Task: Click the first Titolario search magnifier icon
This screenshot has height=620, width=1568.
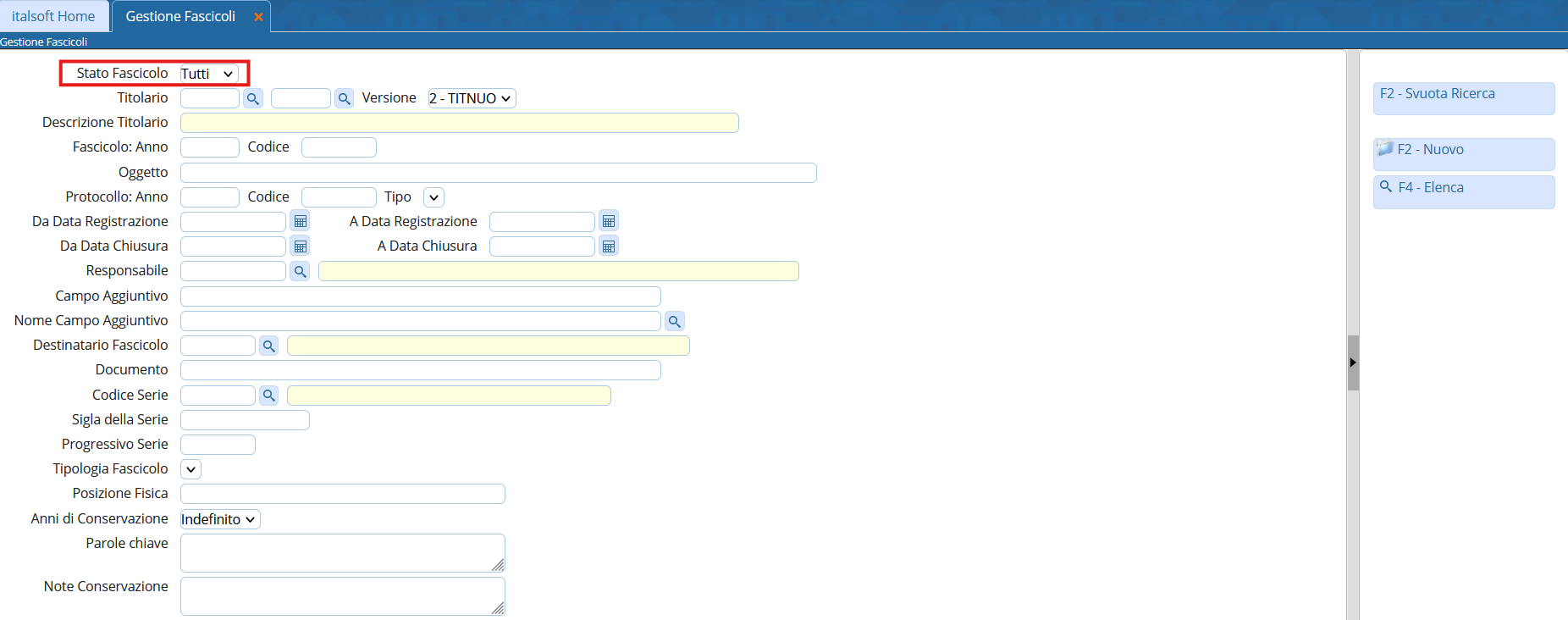Action: point(252,98)
